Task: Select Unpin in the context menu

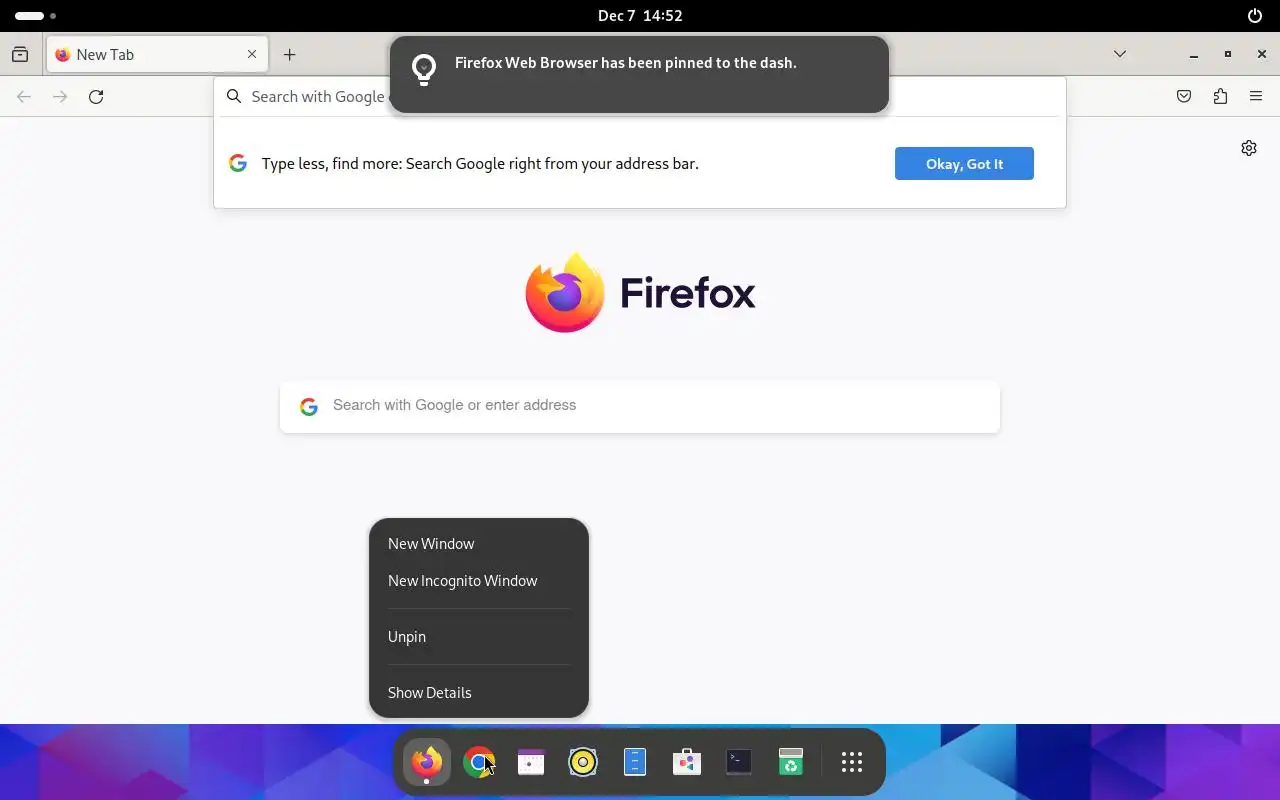Action: (479, 637)
